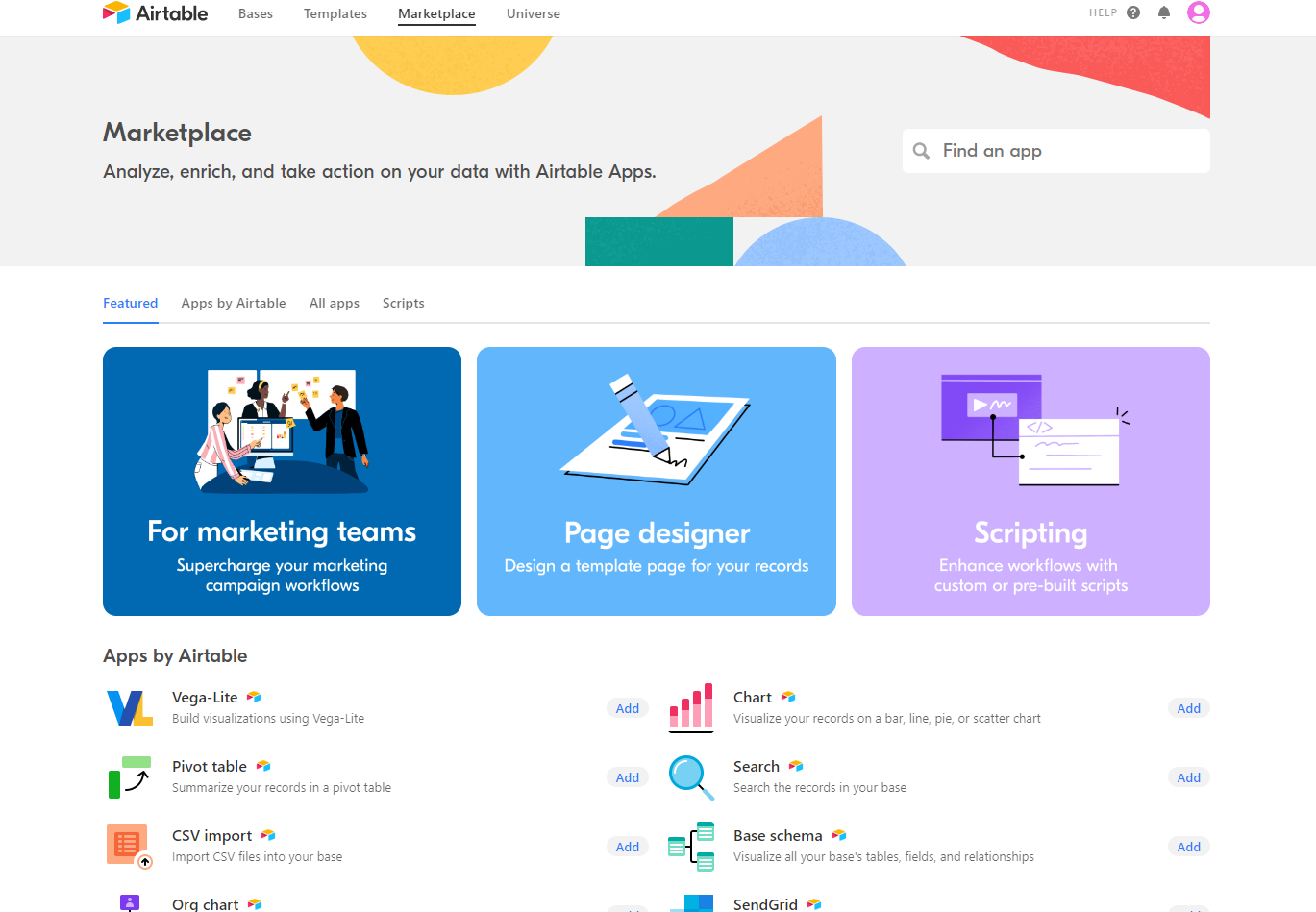The height and width of the screenshot is (912, 1316).
Task: Click Airtable badge next to Base schema
Action: [x=839, y=835]
